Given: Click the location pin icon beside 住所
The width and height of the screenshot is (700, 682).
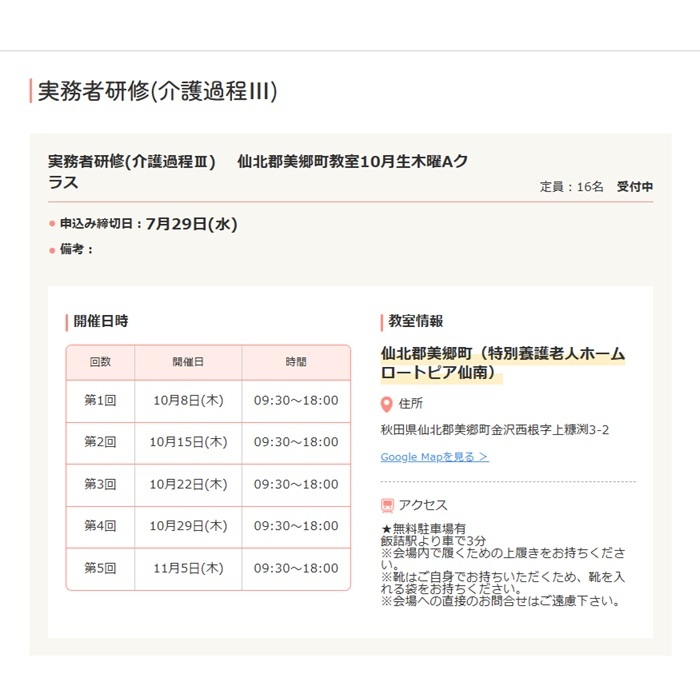Looking at the screenshot, I should click(387, 404).
